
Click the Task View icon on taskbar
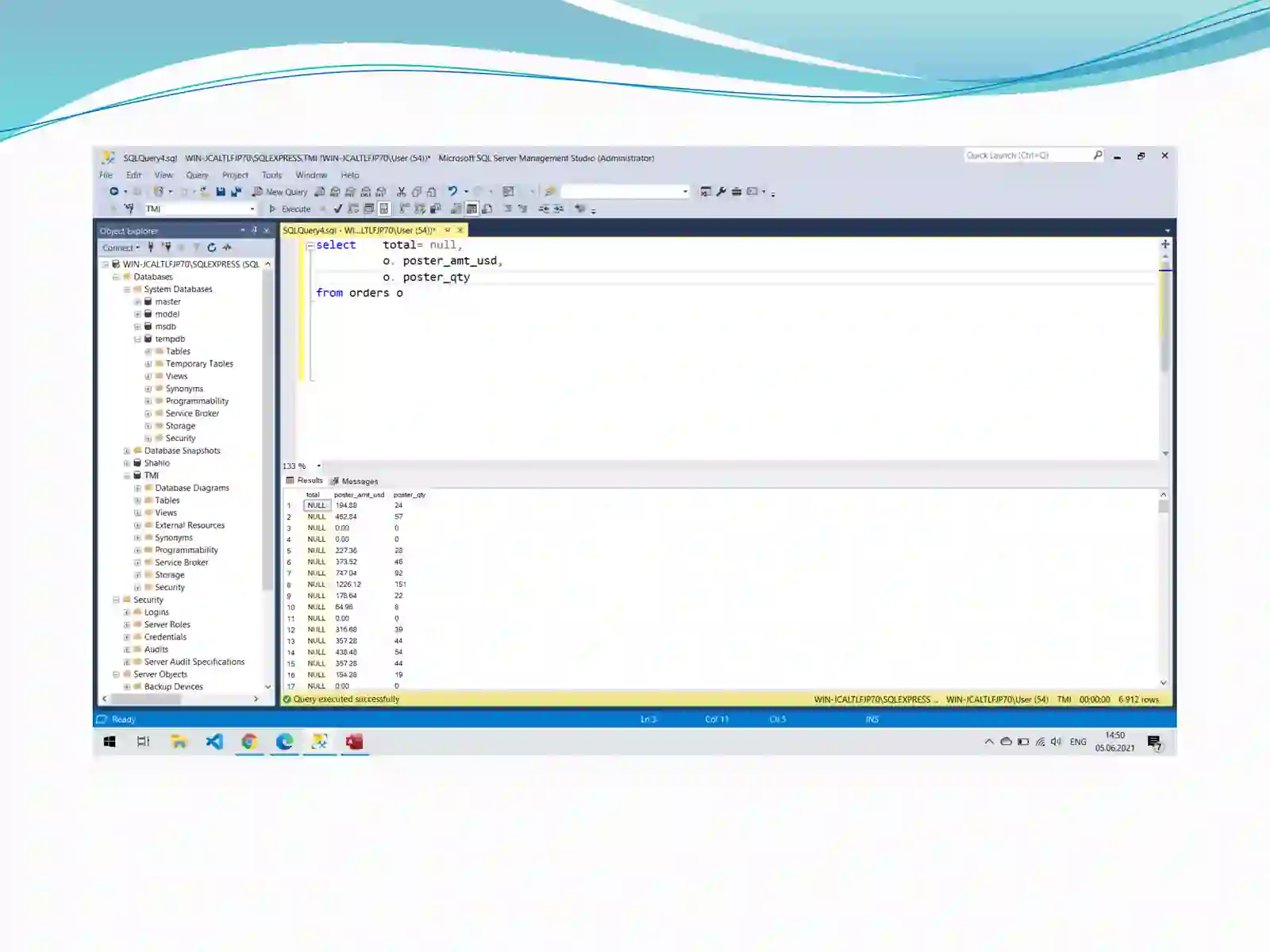pyautogui.click(x=144, y=742)
